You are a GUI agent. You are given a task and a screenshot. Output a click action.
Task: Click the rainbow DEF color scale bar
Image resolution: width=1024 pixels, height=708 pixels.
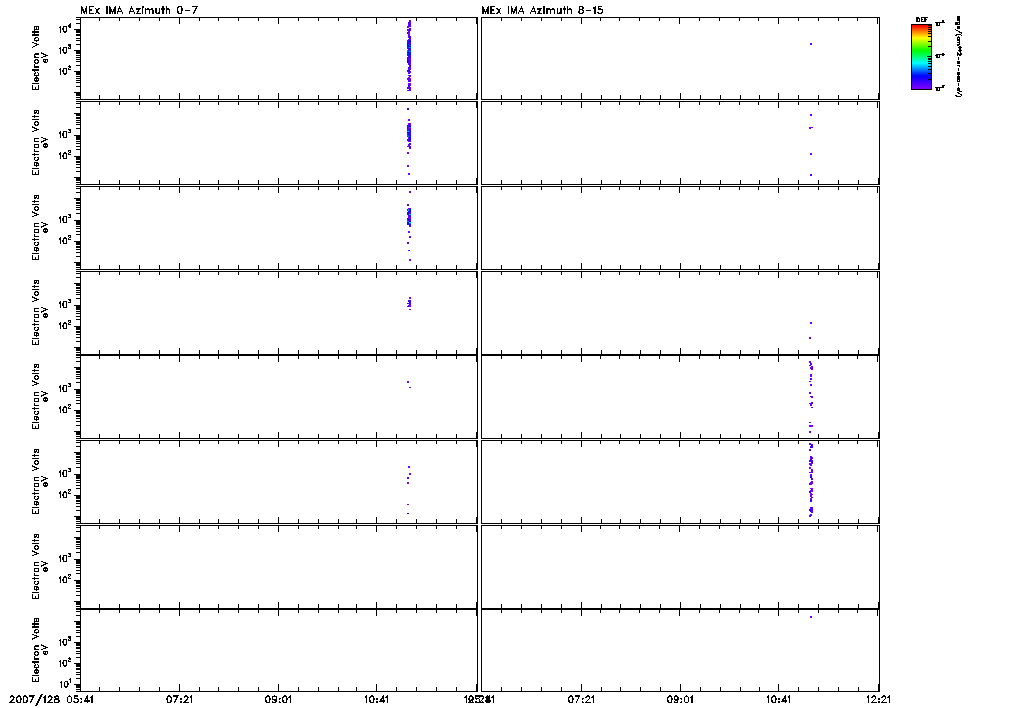921,57
